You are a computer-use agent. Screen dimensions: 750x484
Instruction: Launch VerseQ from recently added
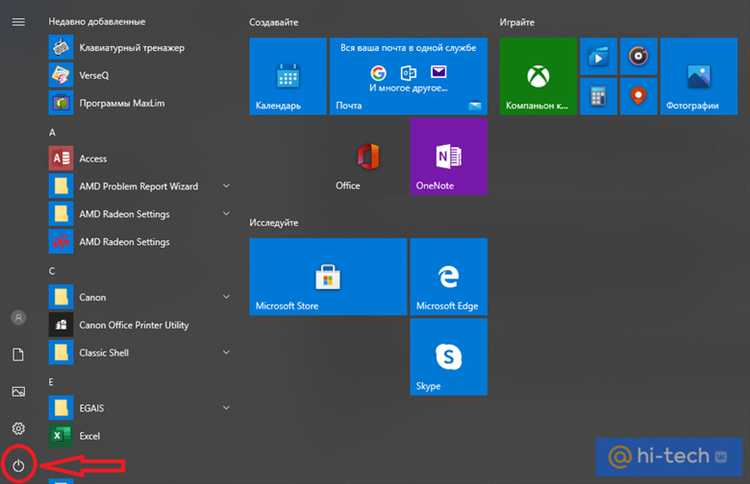pos(79,76)
